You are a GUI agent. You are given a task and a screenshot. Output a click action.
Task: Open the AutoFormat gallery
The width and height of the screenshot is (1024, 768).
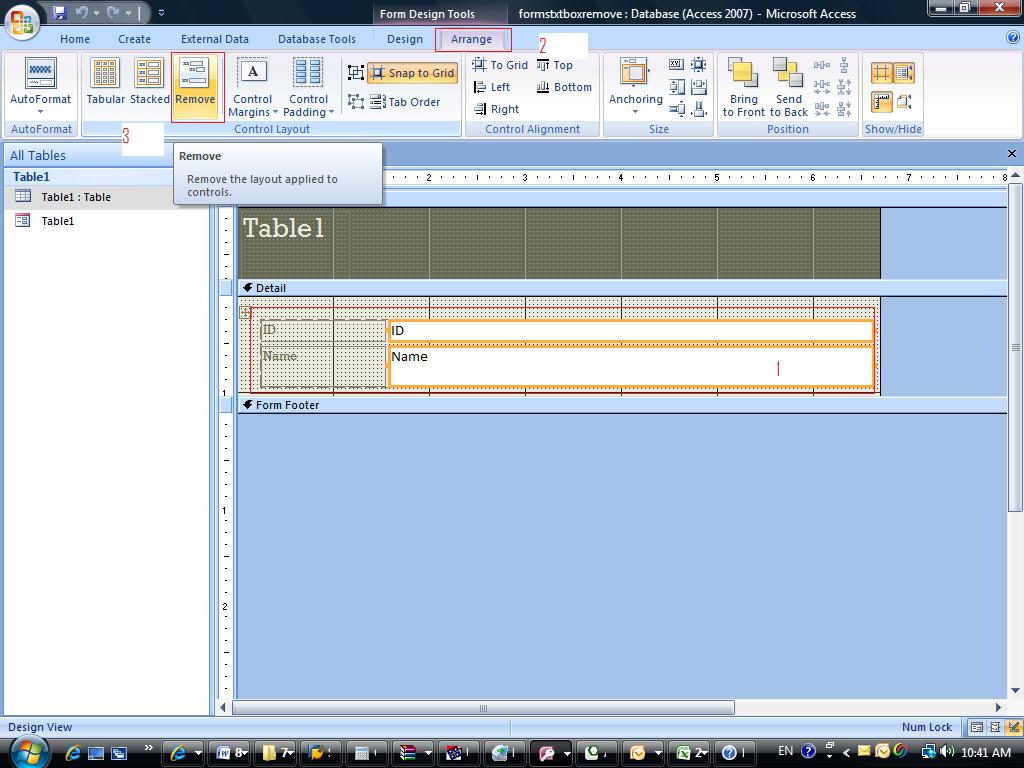40,86
